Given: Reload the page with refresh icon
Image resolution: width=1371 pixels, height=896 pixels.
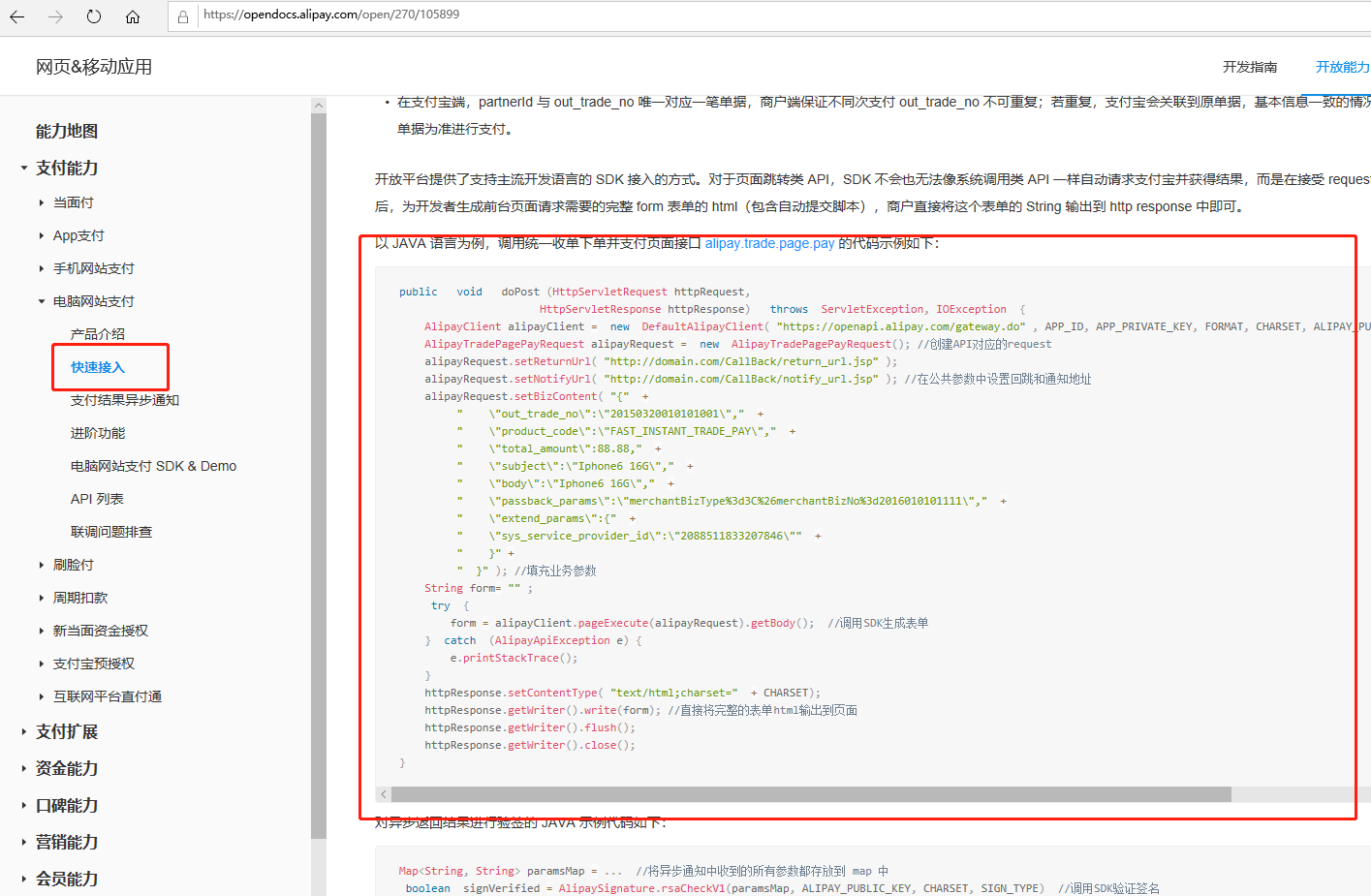Looking at the screenshot, I should click(x=94, y=16).
